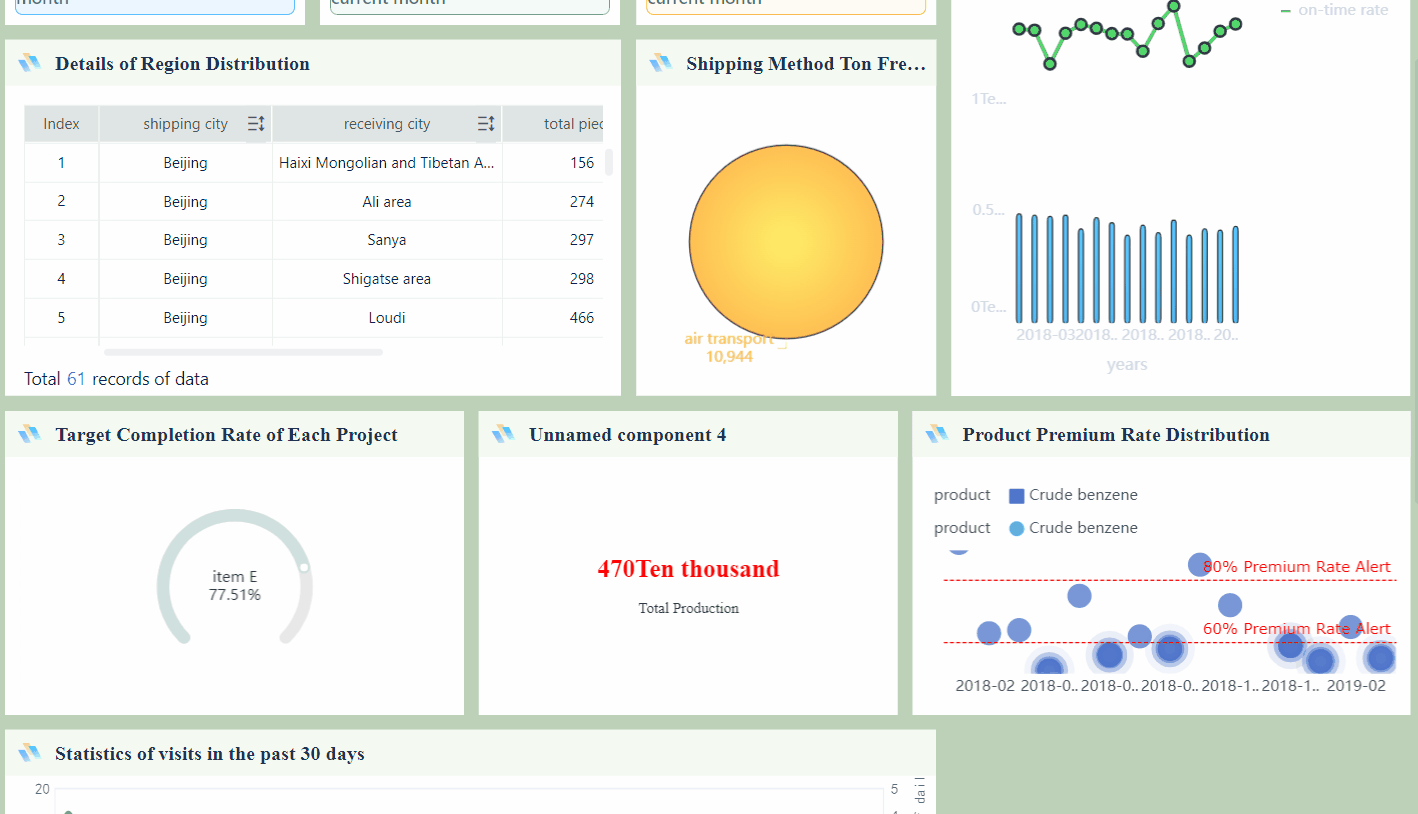Select the value 297 in Sanya row
The height and width of the screenshot is (814, 1418).
582,240
